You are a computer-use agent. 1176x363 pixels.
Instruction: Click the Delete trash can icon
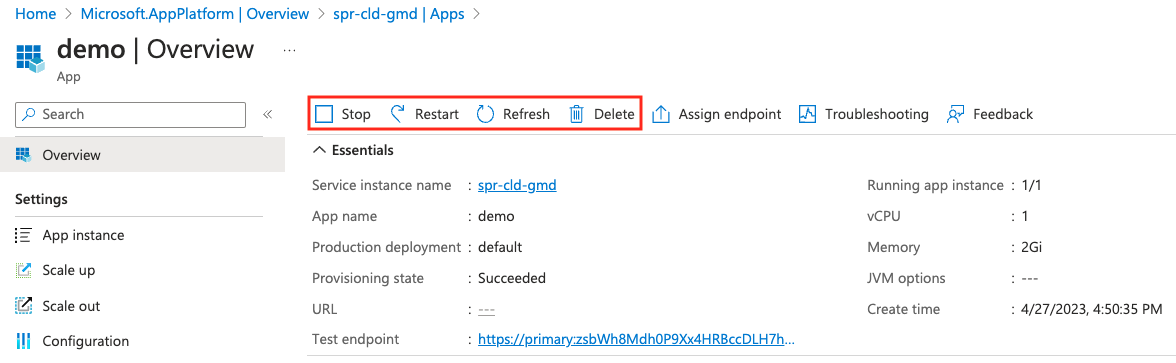point(577,114)
